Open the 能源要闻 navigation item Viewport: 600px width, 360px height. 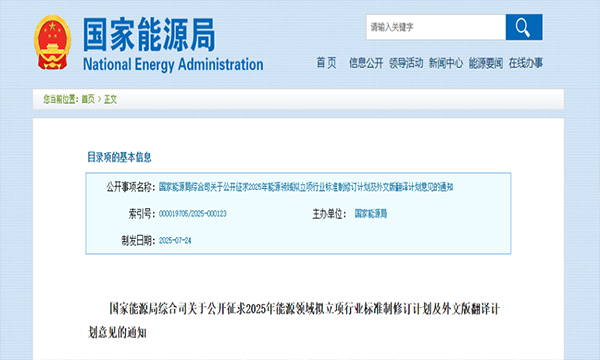coord(486,63)
